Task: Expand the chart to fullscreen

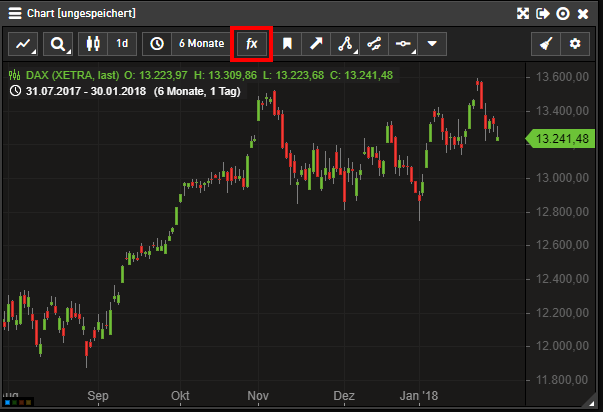Action: [x=523, y=14]
